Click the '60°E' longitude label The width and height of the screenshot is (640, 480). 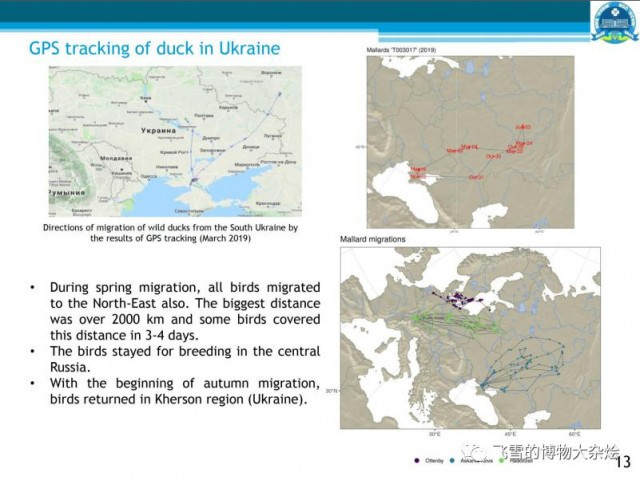(x=574, y=434)
